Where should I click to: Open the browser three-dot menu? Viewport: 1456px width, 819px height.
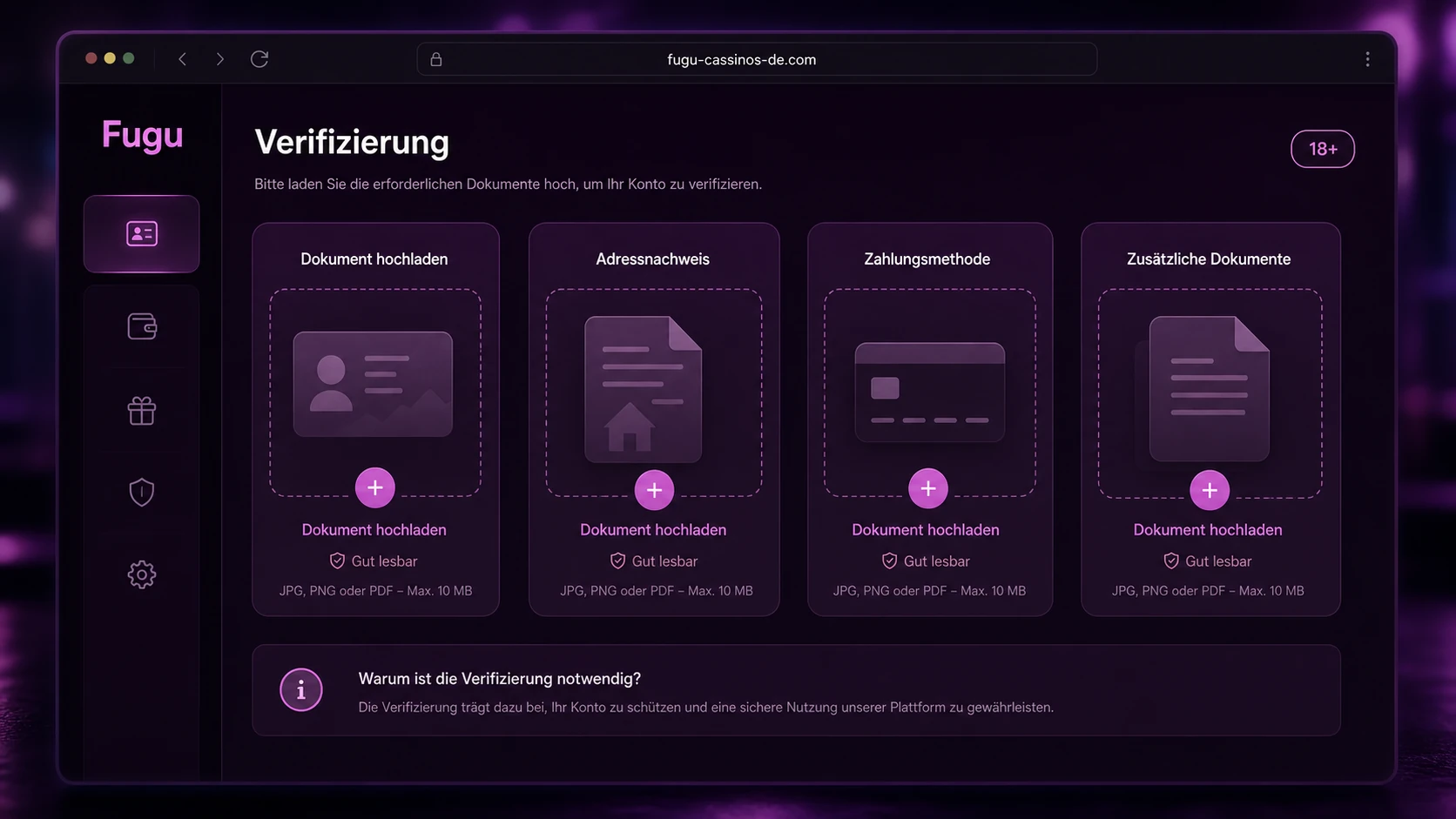click(1367, 59)
